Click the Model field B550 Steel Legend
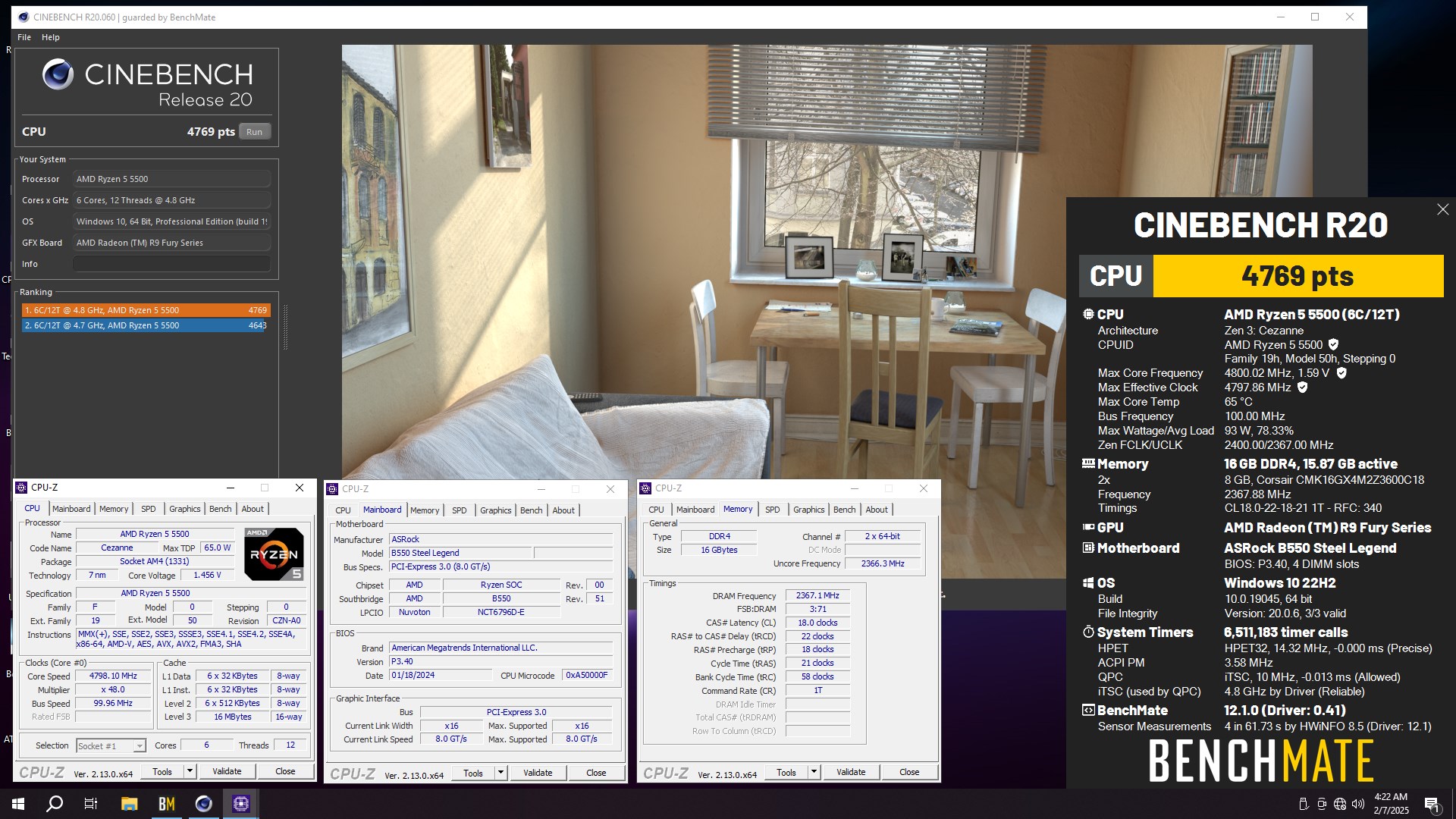1456x819 pixels. [x=460, y=553]
